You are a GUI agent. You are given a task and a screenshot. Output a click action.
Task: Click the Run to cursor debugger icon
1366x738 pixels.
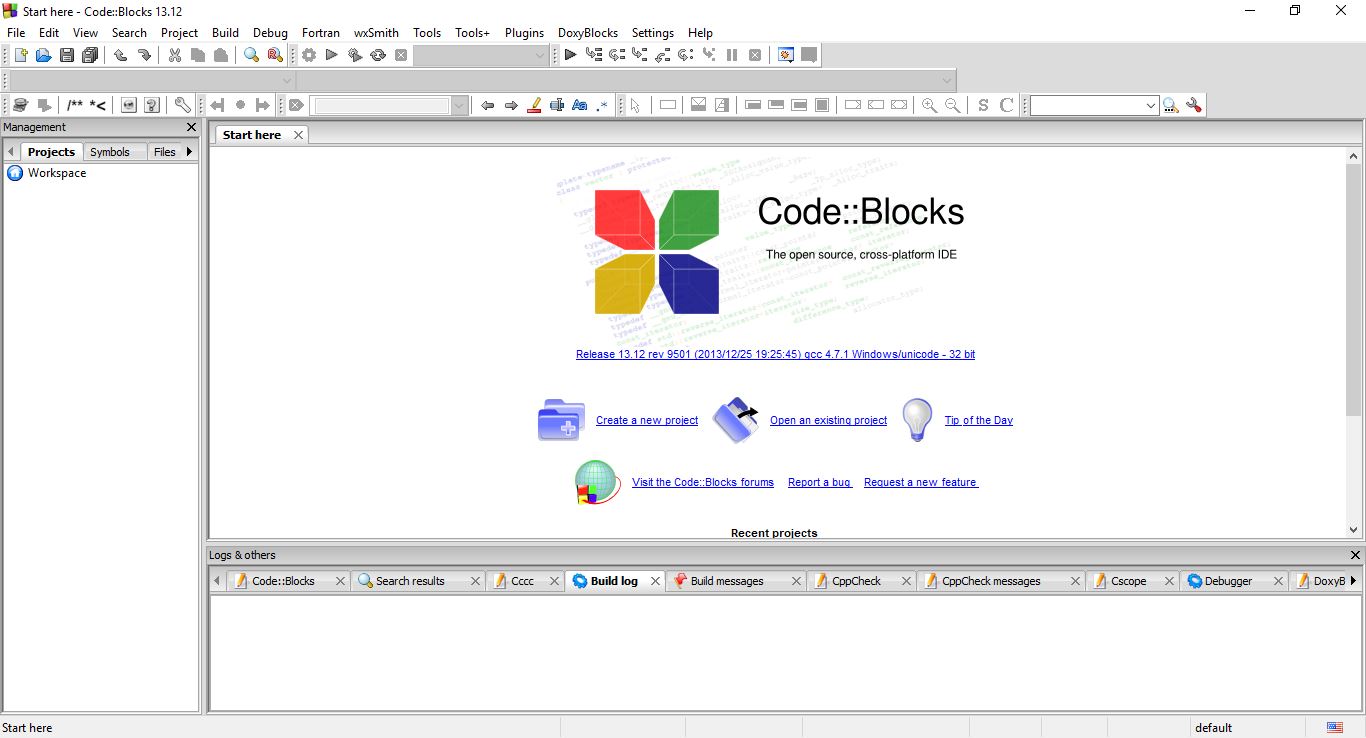(x=594, y=55)
